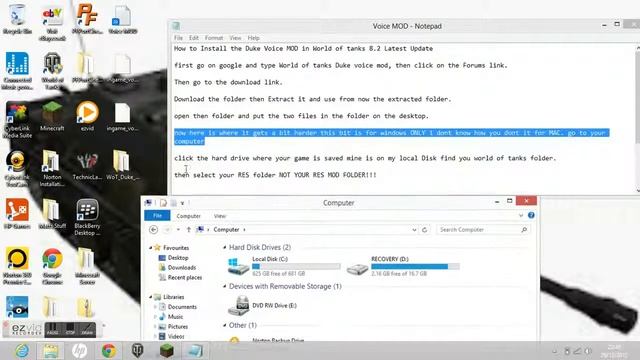
Task: Open the TechnicLauncher desktop icon
Action: (x=87, y=166)
